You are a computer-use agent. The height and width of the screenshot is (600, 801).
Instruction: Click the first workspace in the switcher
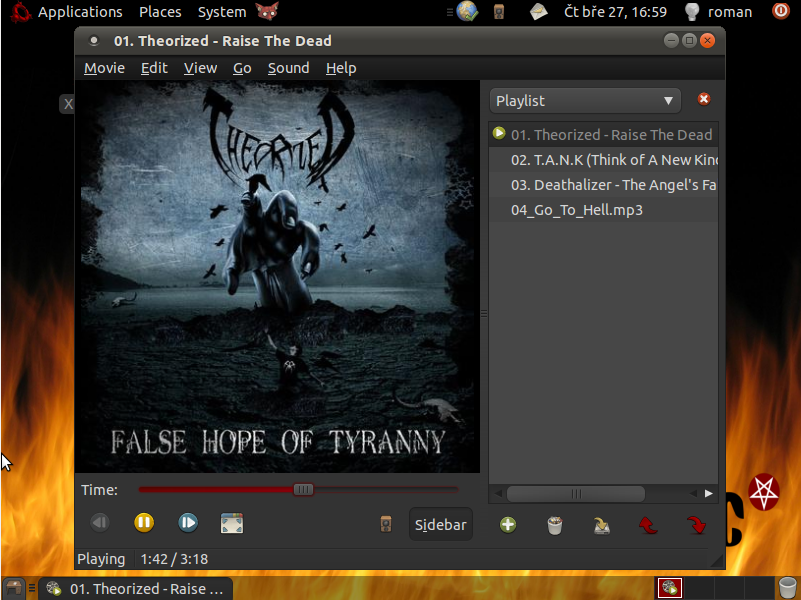(670, 588)
